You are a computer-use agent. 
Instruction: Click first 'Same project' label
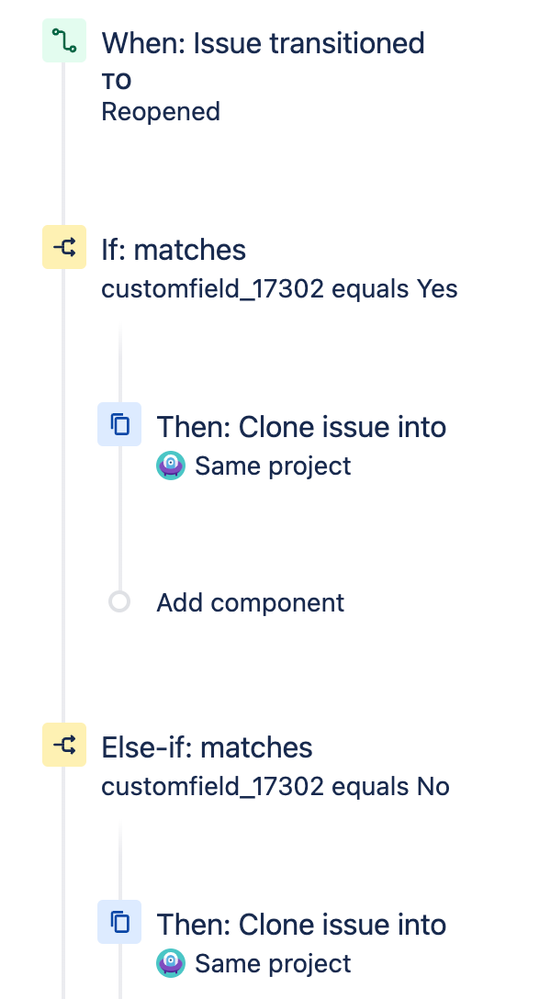[x=273, y=466]
